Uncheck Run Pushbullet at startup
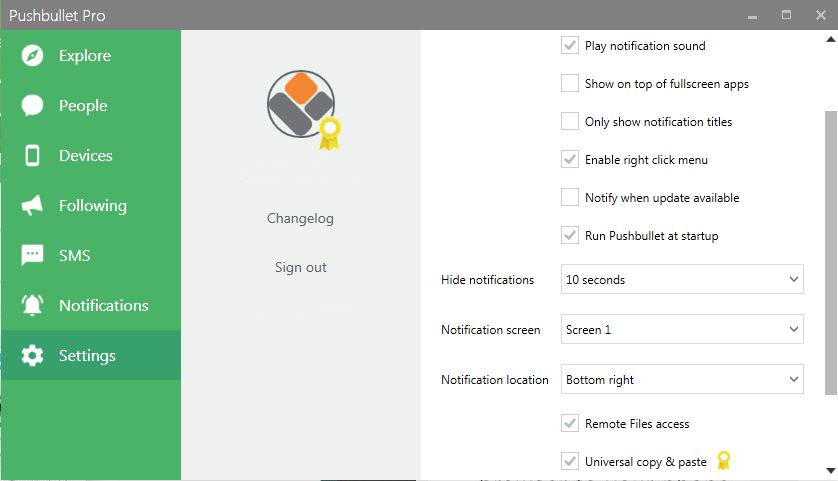This screenshot has width=838, height=481. coord(570,235)
